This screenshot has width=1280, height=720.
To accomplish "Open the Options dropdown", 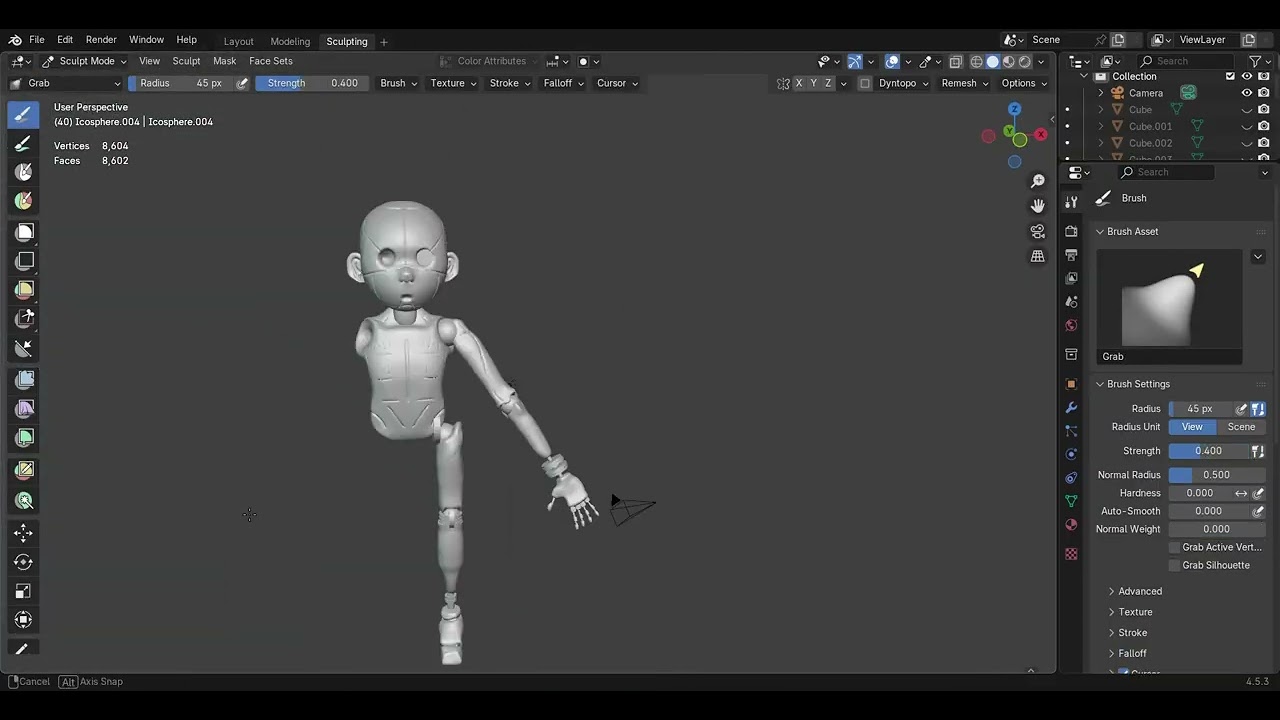I will click(1023, 83).
